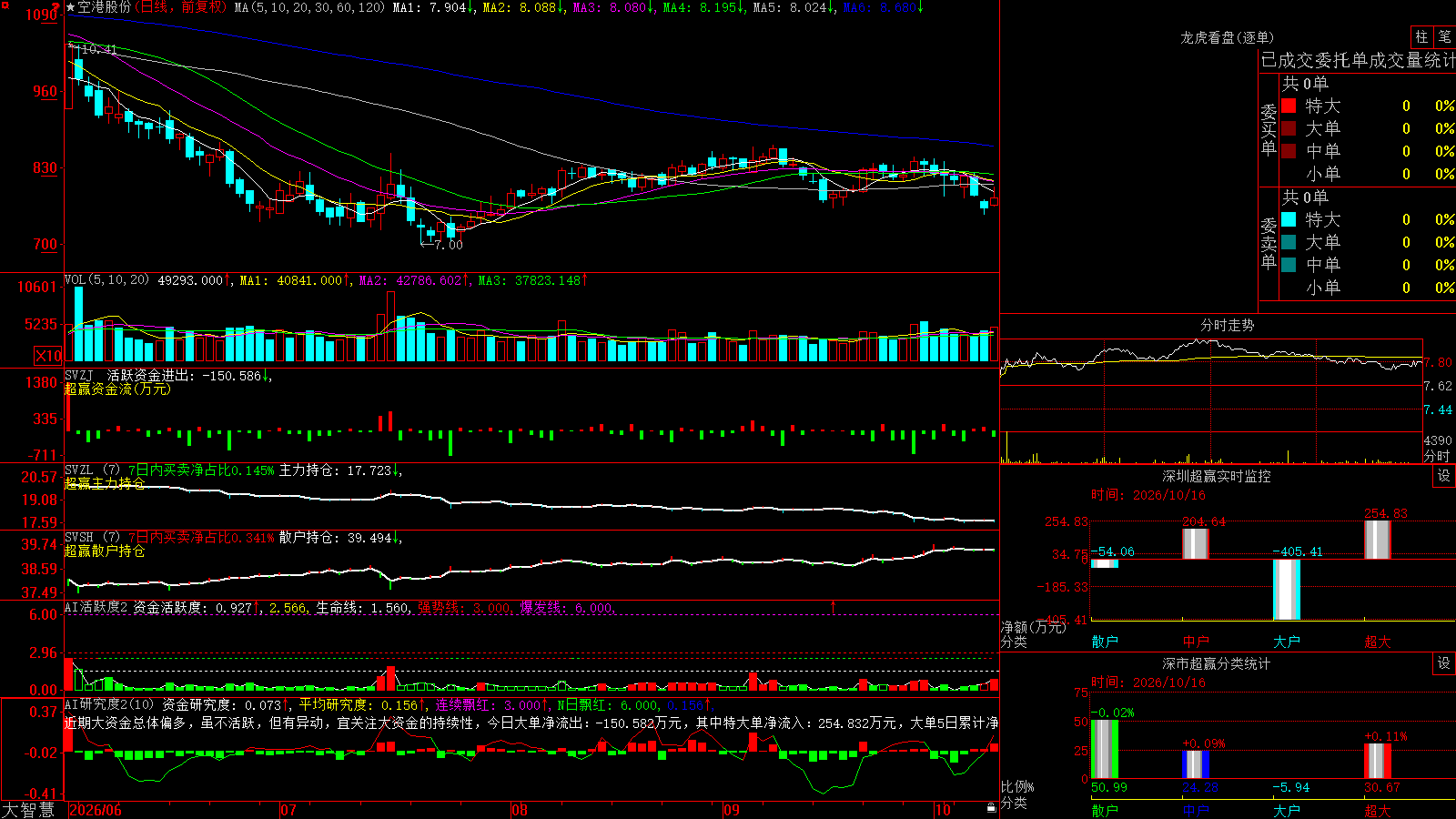Click 大户 category in 深圳超赢实时监控
The width and height of the screenshot is (1456, 819).
pyautogui.click(x=1287, y=642)
